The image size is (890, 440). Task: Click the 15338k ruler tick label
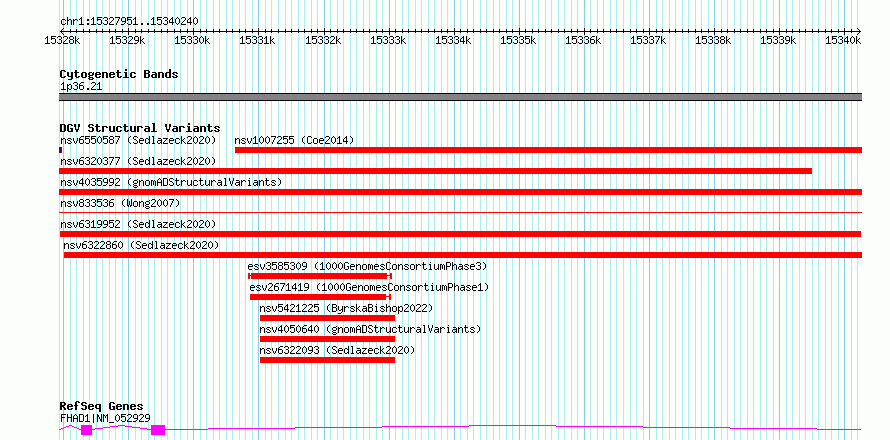[x=715, y=40]
